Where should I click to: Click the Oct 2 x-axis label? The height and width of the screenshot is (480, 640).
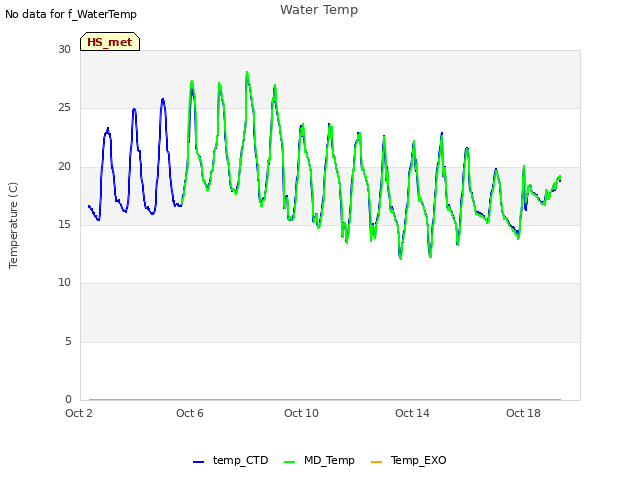(x=79, y=413)
